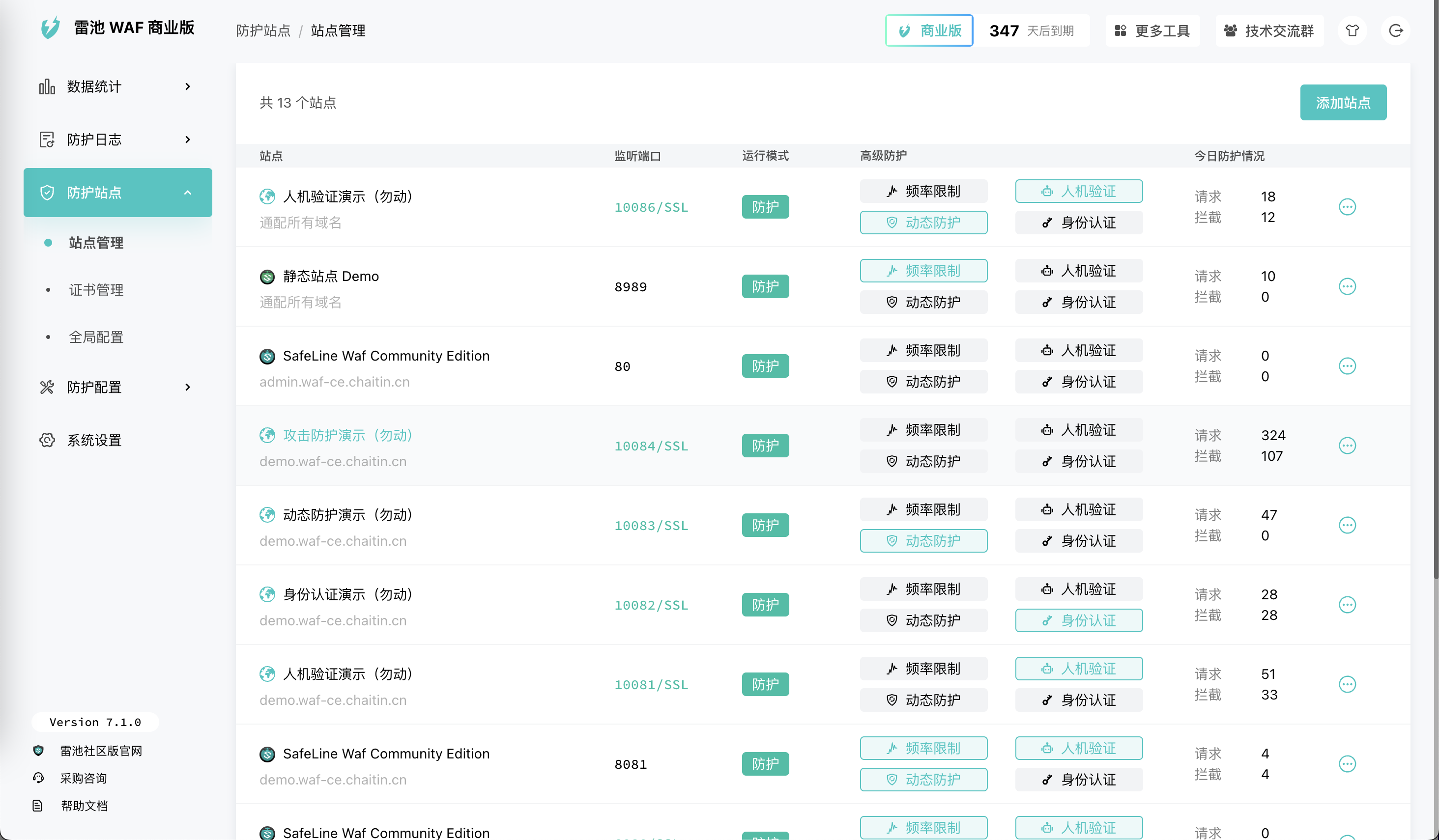
Task: Open 证书管理 submenu item
Action: (x=96, y=290)
